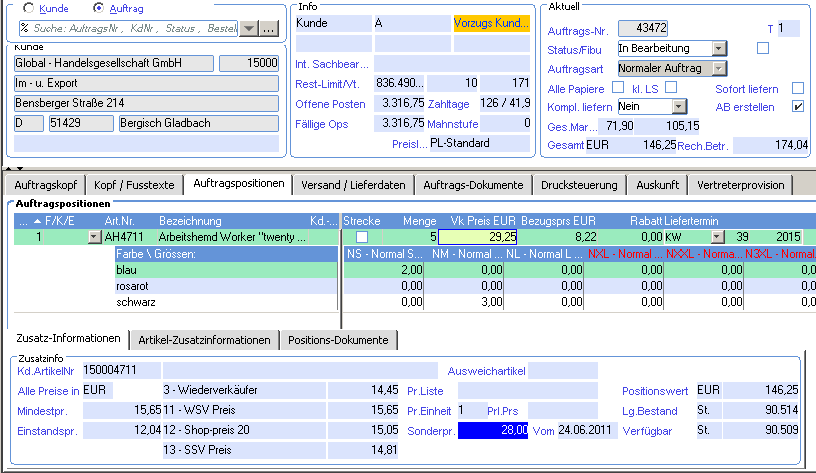The height and width of the screenshot is (473, 816).
Task: Click the Liefertermin KW dropdown arrow
Action: pyautogui.click(x=717, y=237)
